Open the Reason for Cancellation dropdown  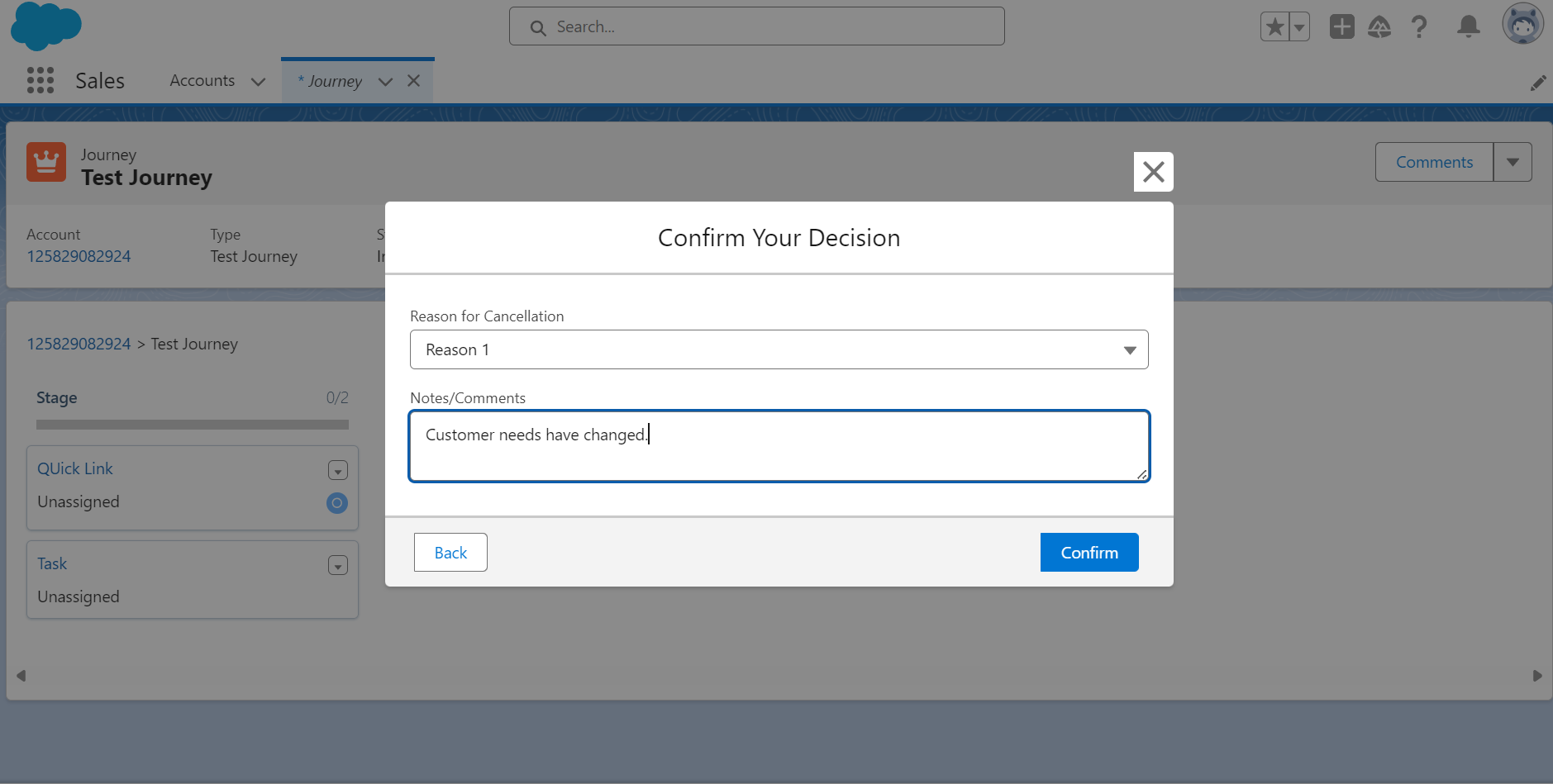tap(1129, 349)
